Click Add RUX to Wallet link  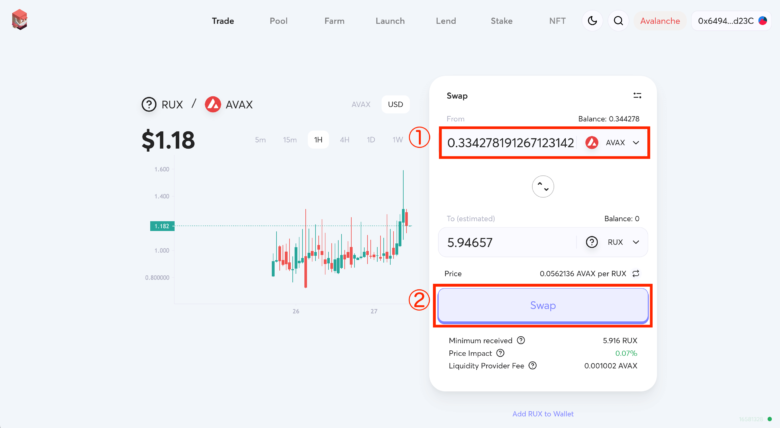click(543, 413)
